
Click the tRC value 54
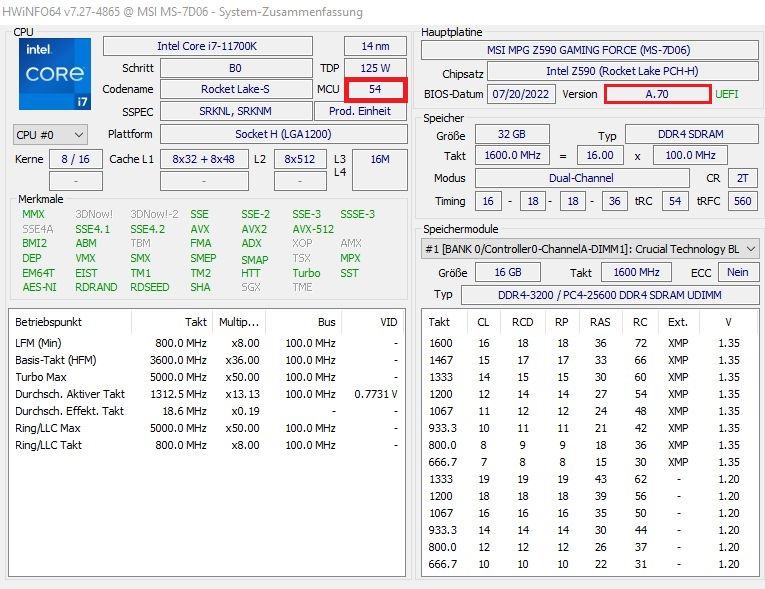tap(675, 201)
